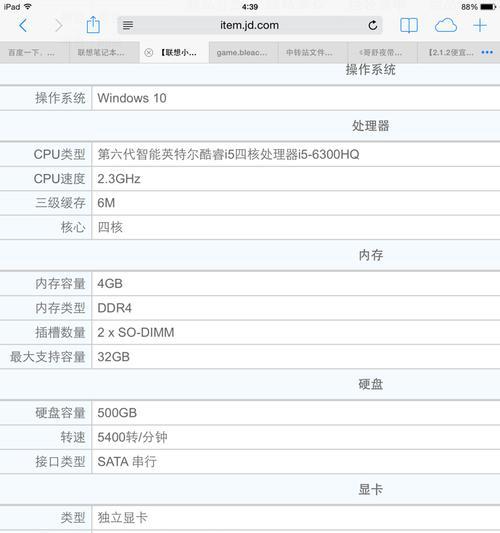Tap the item.jd.com address field
Screen dimensions: 500x533
coord(250,25)
